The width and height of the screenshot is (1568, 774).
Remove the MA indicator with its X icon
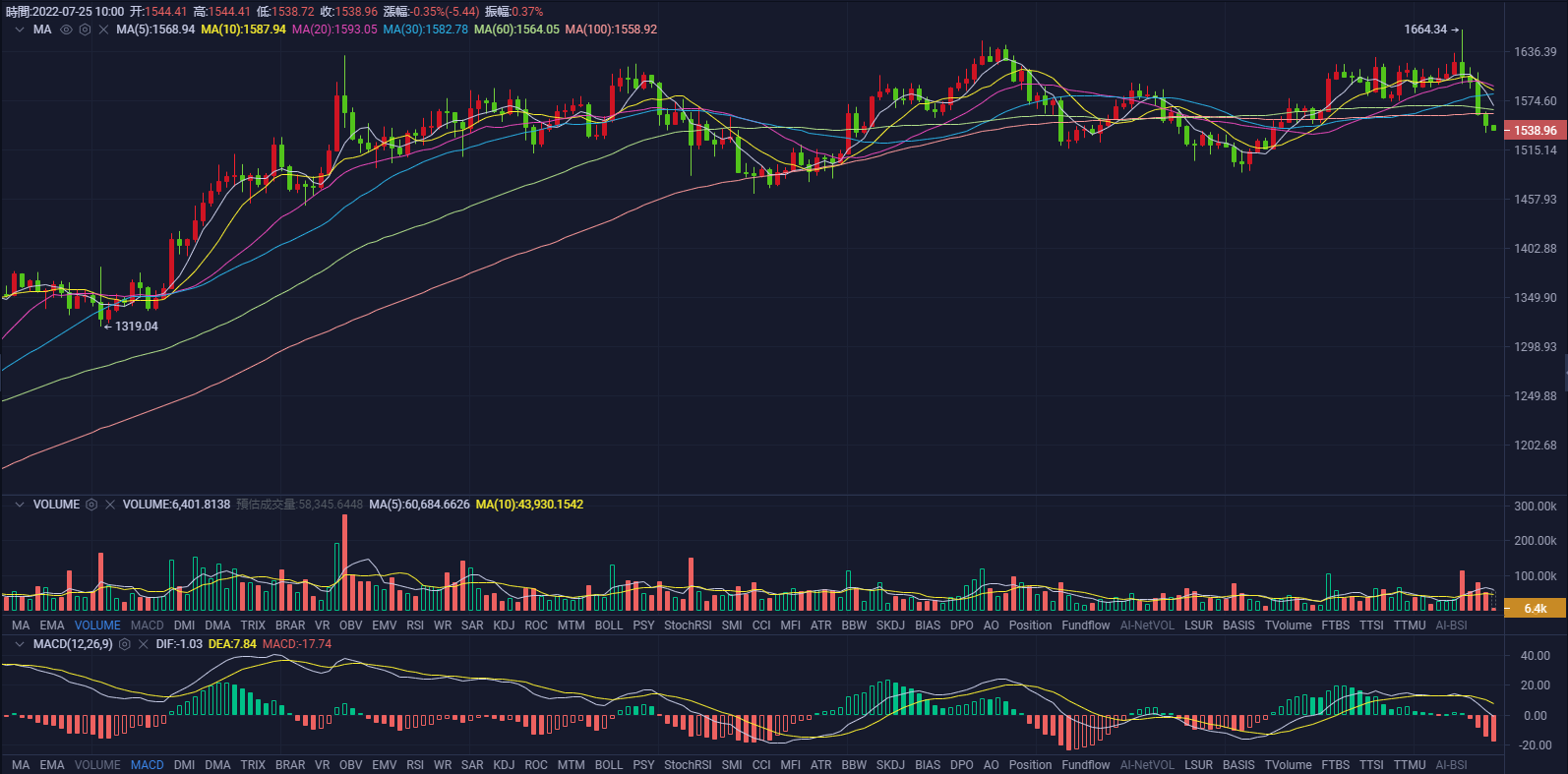(x=103, y=30)
